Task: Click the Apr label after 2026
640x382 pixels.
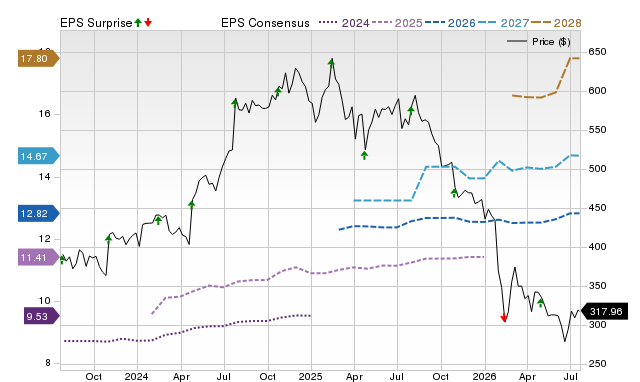Action: pos(527,376)
